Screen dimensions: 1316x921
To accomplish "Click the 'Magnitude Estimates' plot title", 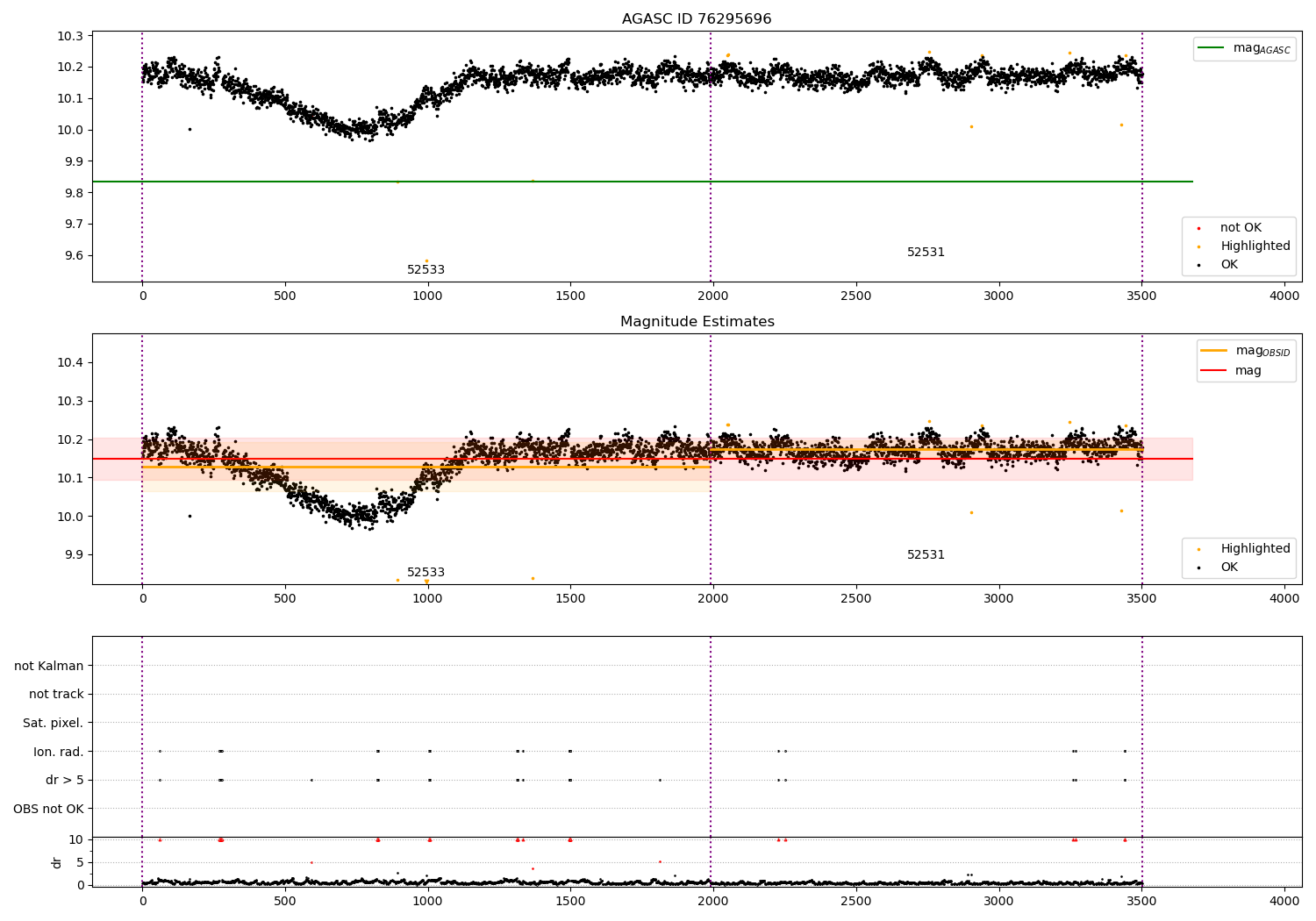I will click(x=697, y=322).
